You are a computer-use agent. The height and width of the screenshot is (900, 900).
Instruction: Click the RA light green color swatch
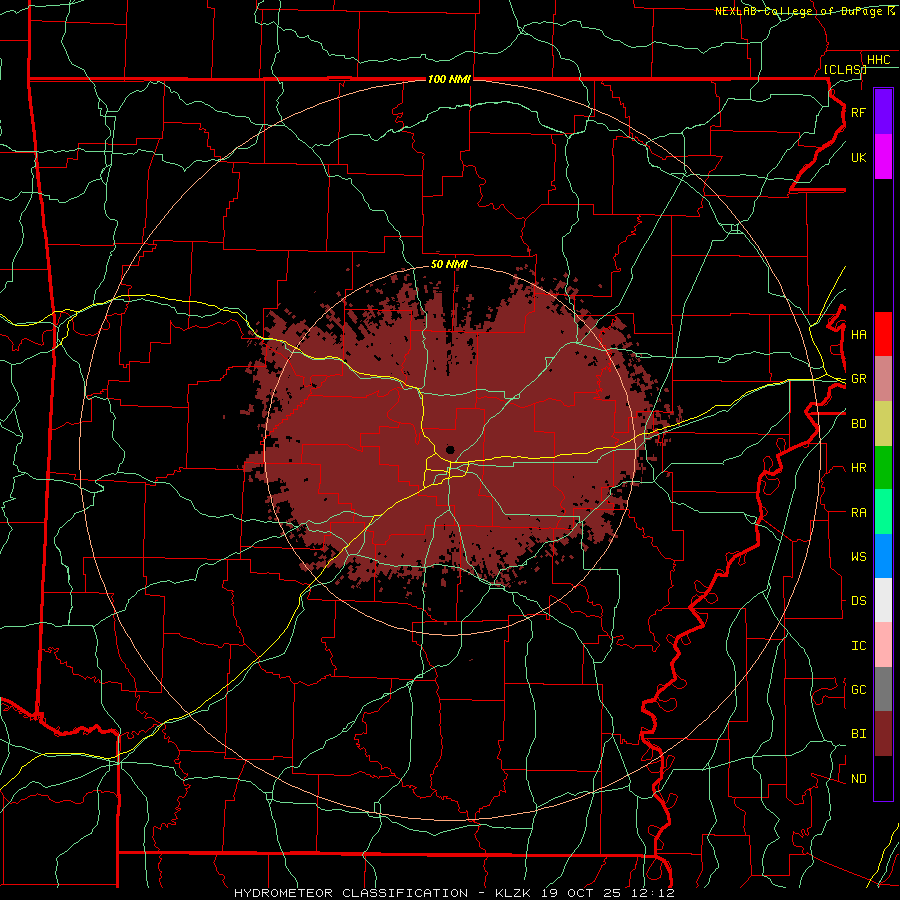[x=883, y=512]
